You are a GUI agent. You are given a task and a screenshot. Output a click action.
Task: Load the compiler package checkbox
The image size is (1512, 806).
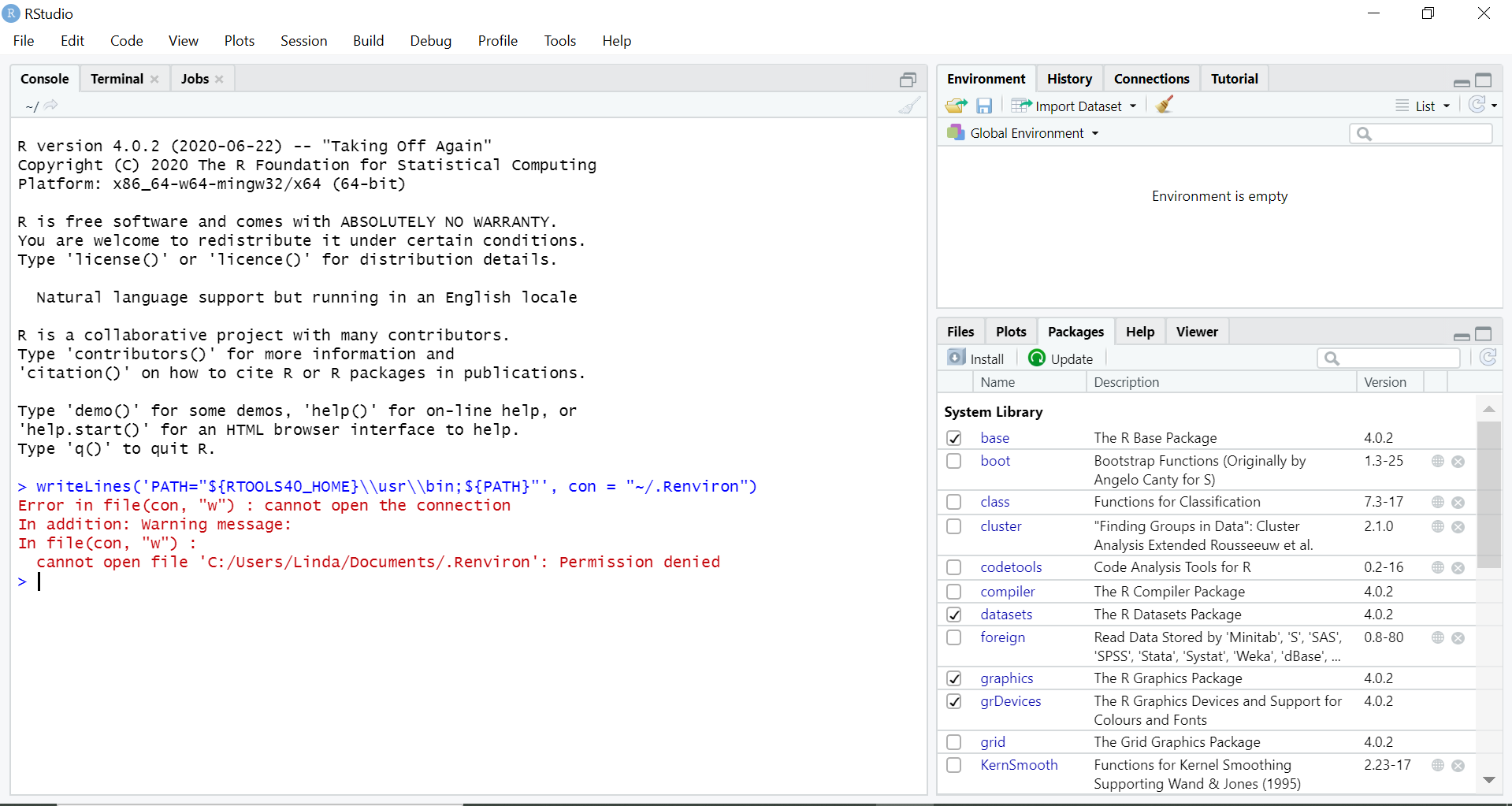point(954,592)
